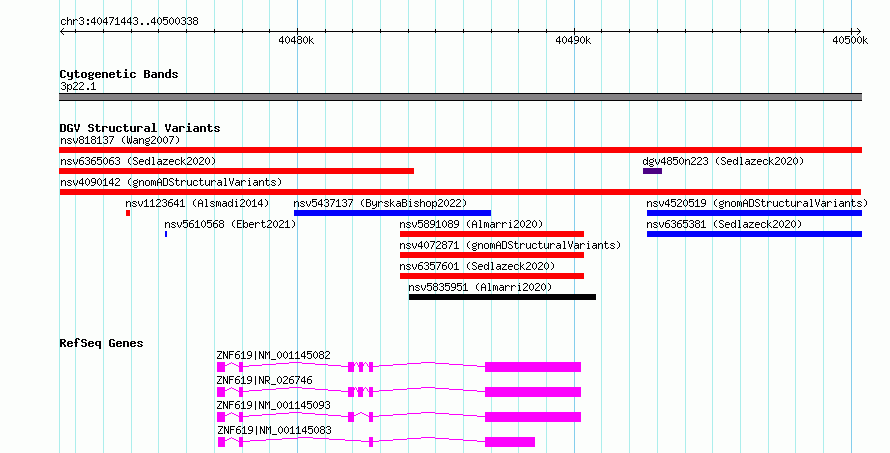Click the 40490k ruler tick label
Viewport: 890px width, 453px height.
573,40
